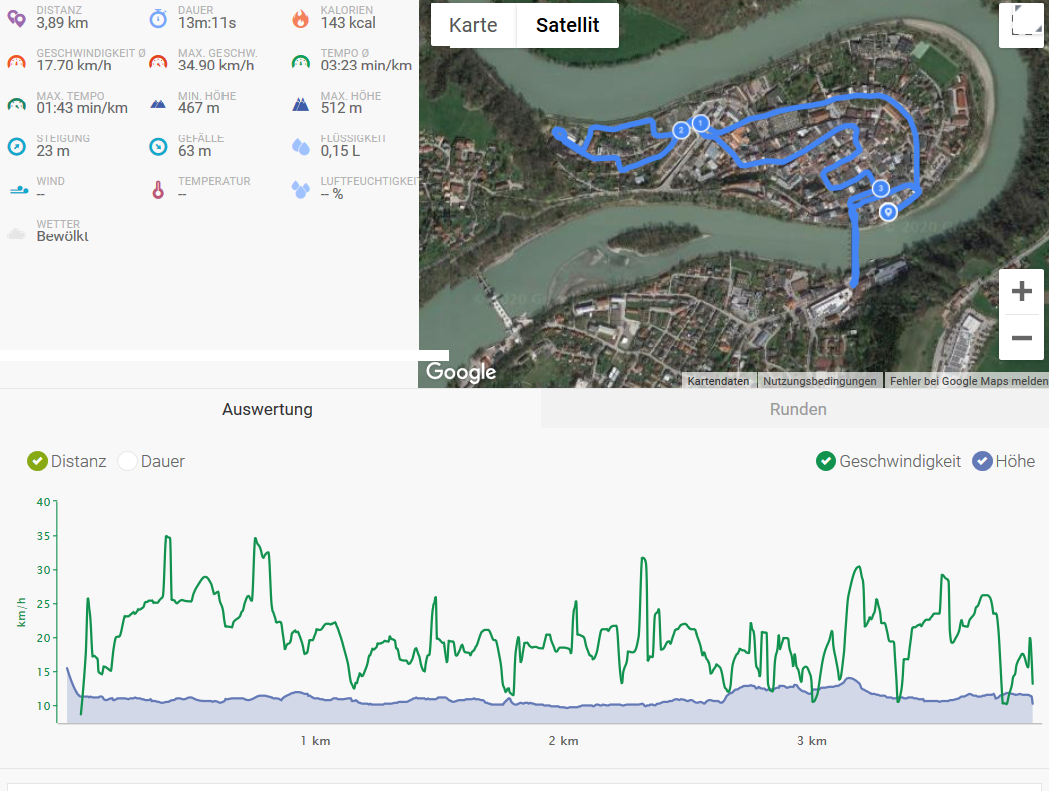Open the Runden tab
Screen dimensions: 1049x791
point(797,409)
